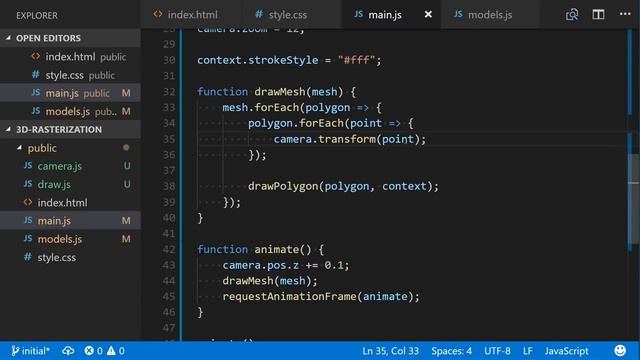Viewport: 640px width, 360px height.
Task: Open camera.js in the public folder
Action: point(70,166)
